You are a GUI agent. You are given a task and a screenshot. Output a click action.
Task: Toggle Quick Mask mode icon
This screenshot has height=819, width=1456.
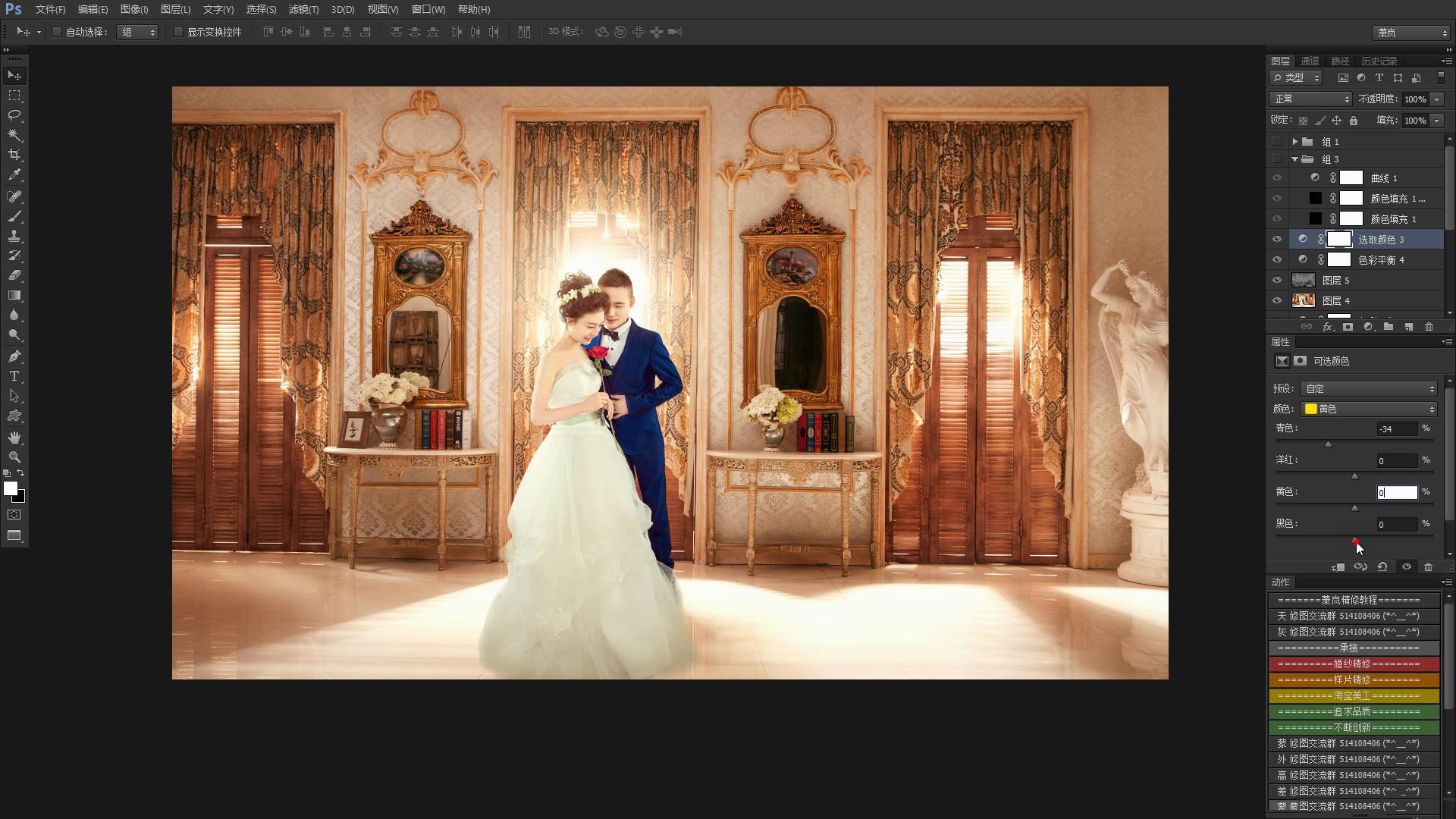[14, 514]
